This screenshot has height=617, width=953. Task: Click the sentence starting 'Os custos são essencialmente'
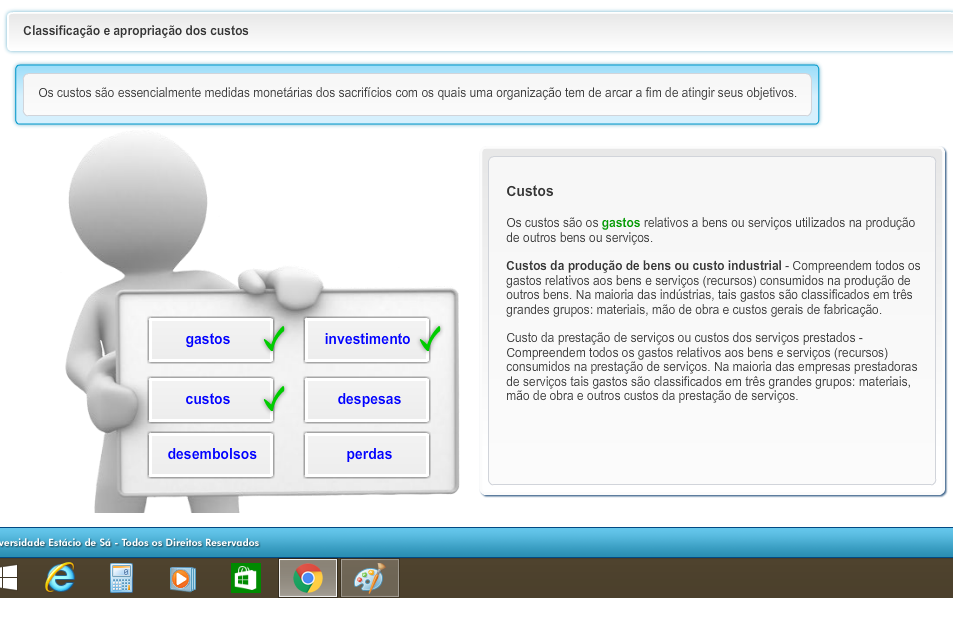[x=417, y=93]
